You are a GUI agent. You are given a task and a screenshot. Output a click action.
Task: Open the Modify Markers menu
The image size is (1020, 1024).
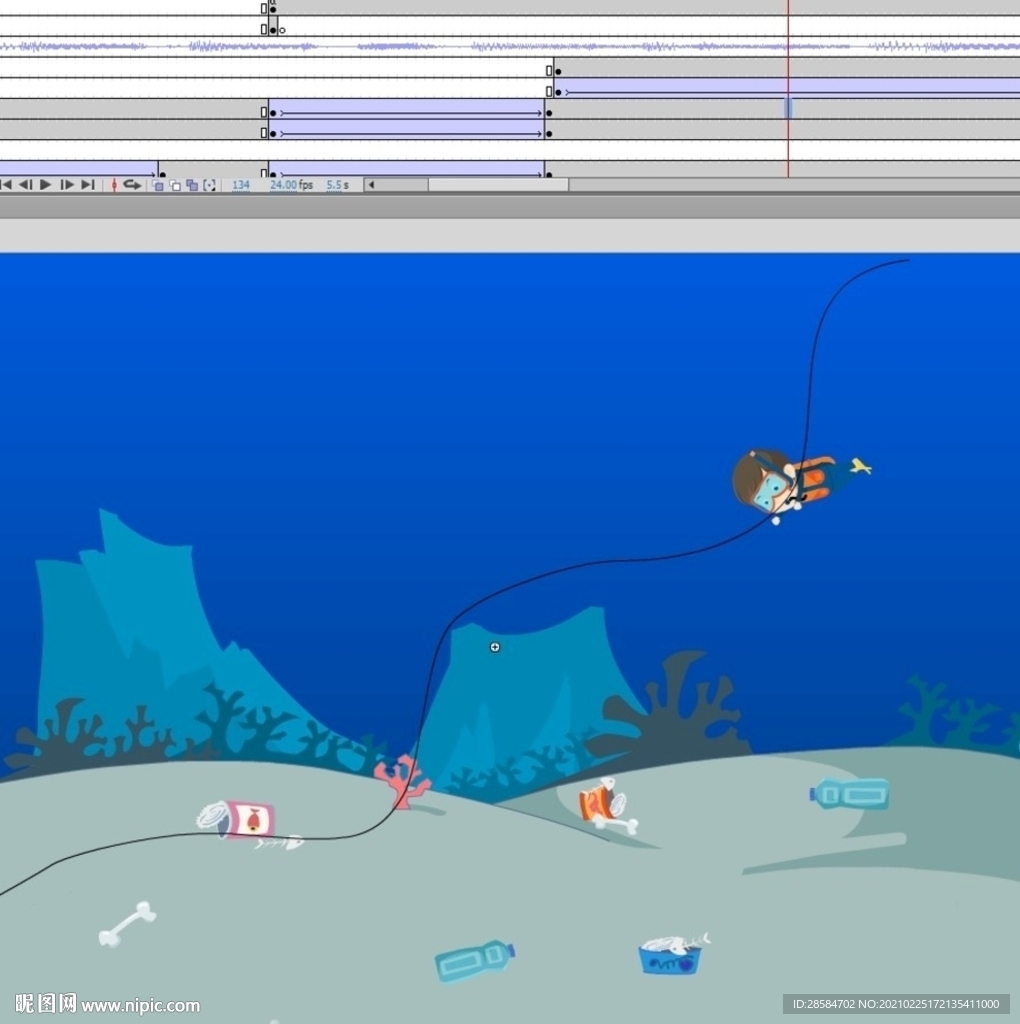pyautogui.click(x=209, y=185)
